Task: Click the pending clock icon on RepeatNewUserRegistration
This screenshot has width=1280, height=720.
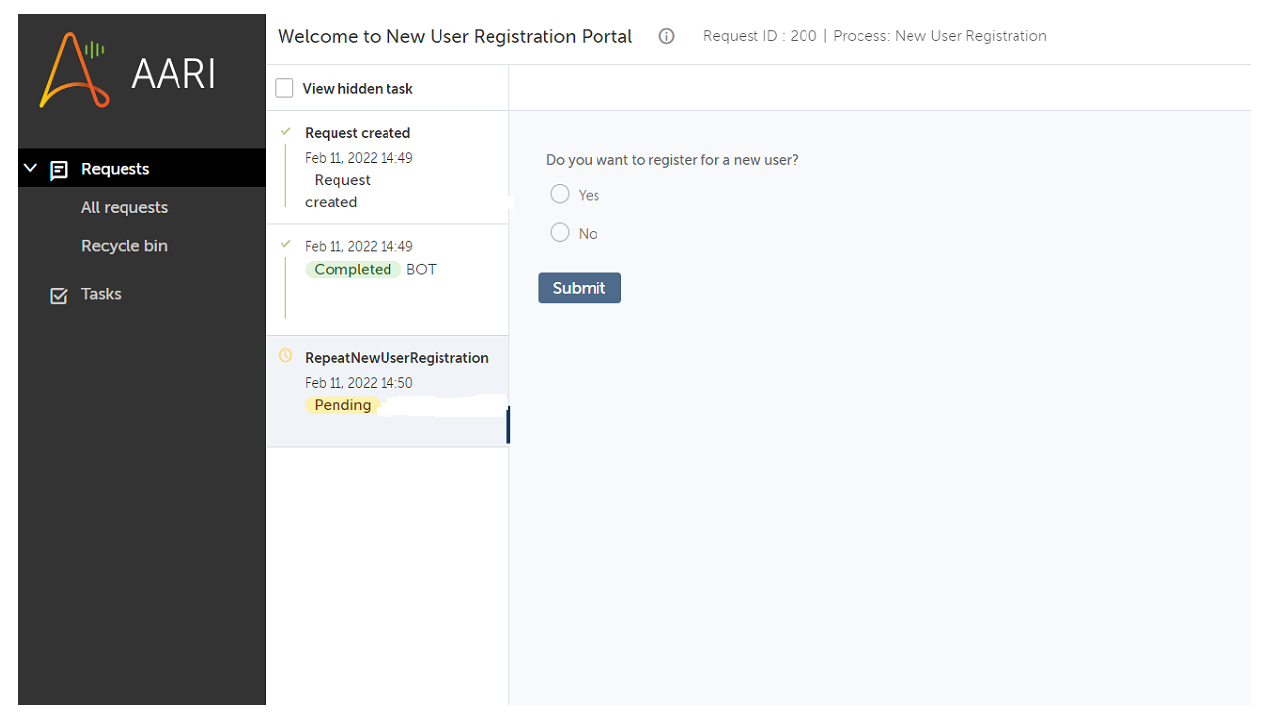Action: 285,356
